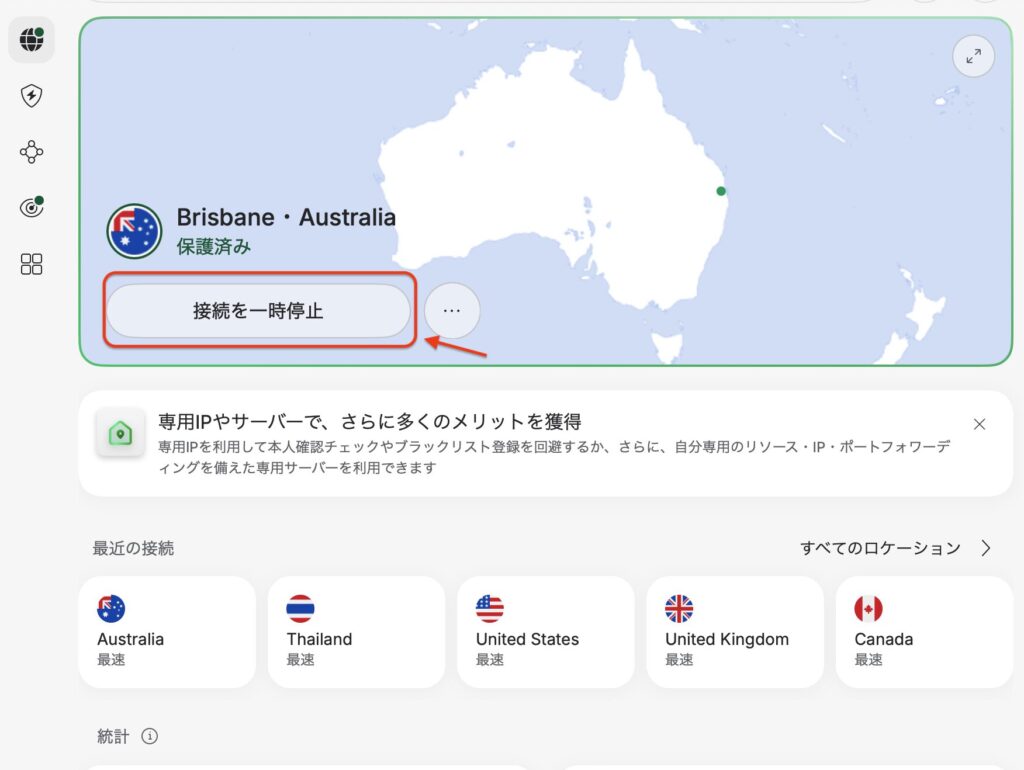Screen dimensions: 1024x770
Task: Click the United States flag icon
Action: (x=490, y=609)
